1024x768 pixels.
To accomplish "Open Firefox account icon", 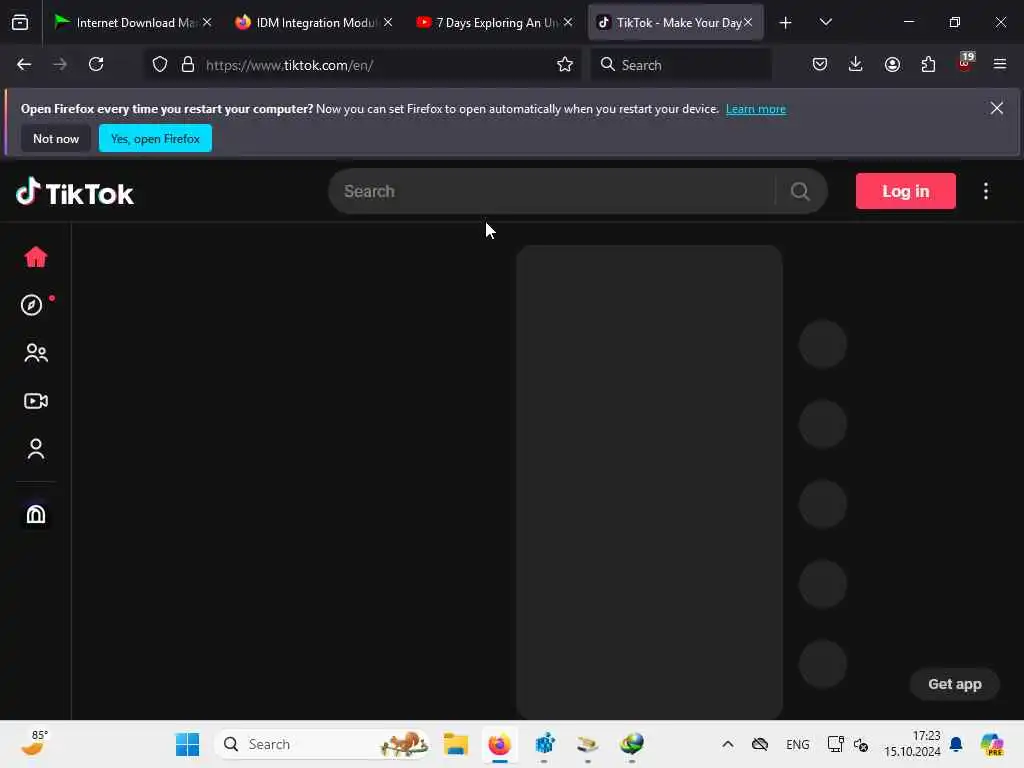I will [x=892, y=65].
